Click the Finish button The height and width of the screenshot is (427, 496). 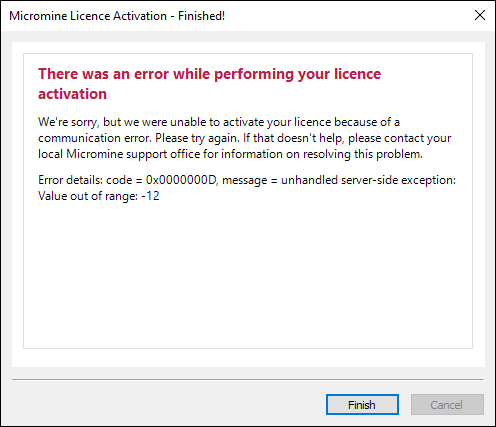click(362, 405)
